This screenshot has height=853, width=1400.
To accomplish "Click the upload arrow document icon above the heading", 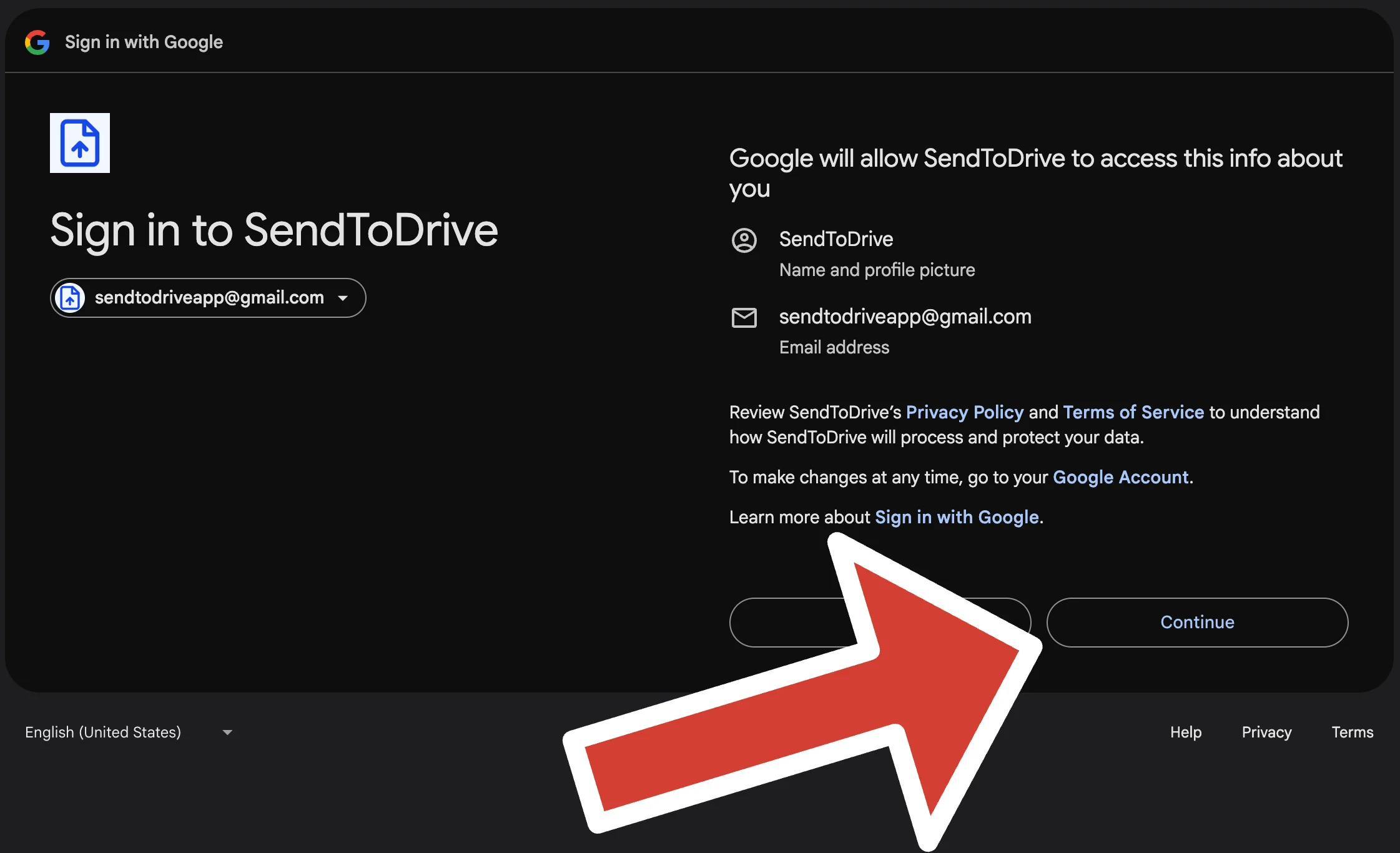I will click(79, 143).
